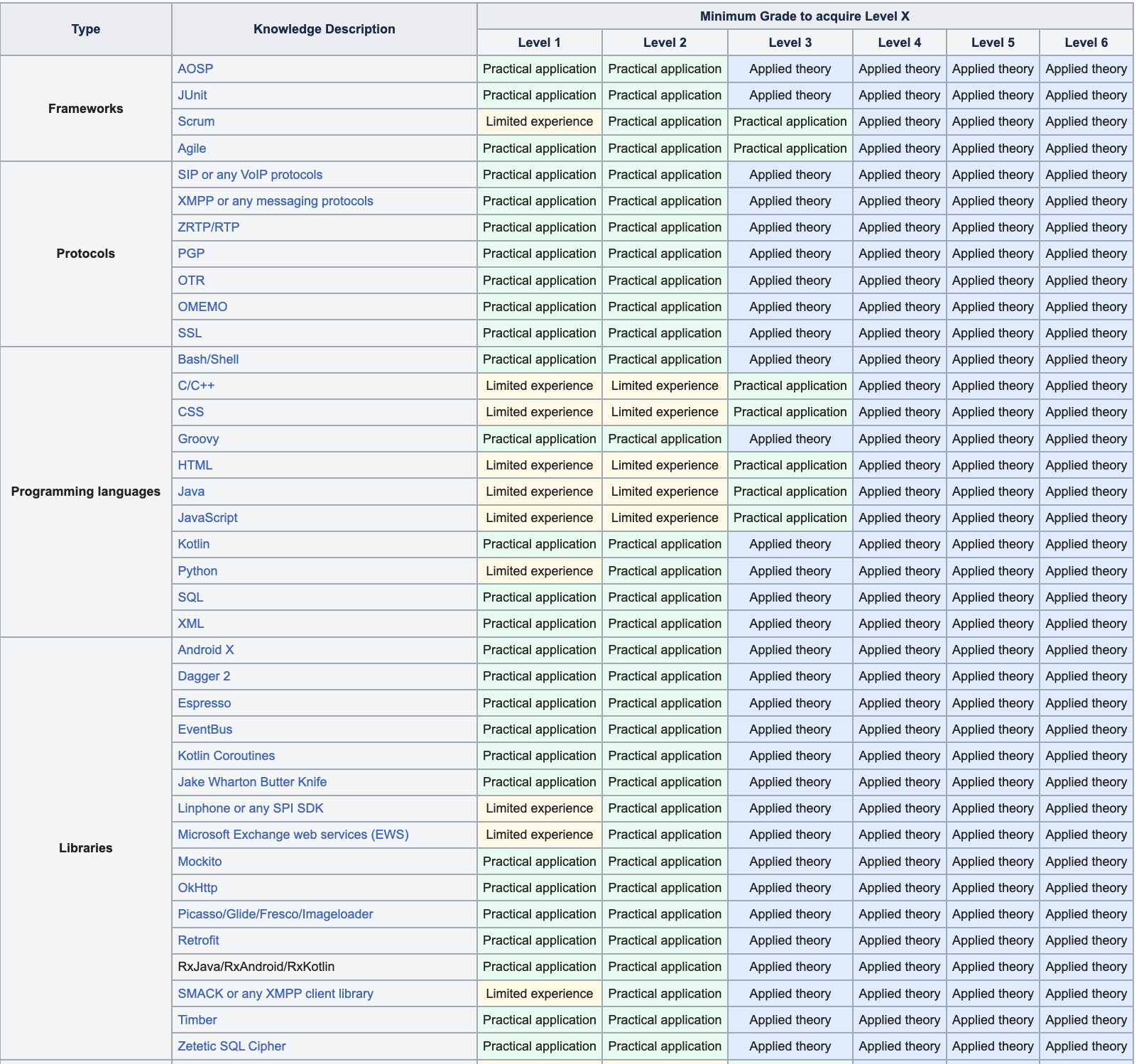Open the ZRTP/RTP protocol link
Image resolution: width=1139 pixels, height=1064 pixels.
click(x=209, y=227)
